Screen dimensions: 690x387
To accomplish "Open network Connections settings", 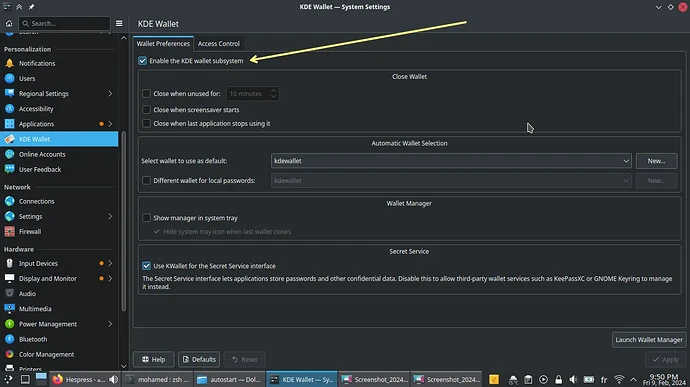I will (x=59, y=201).
